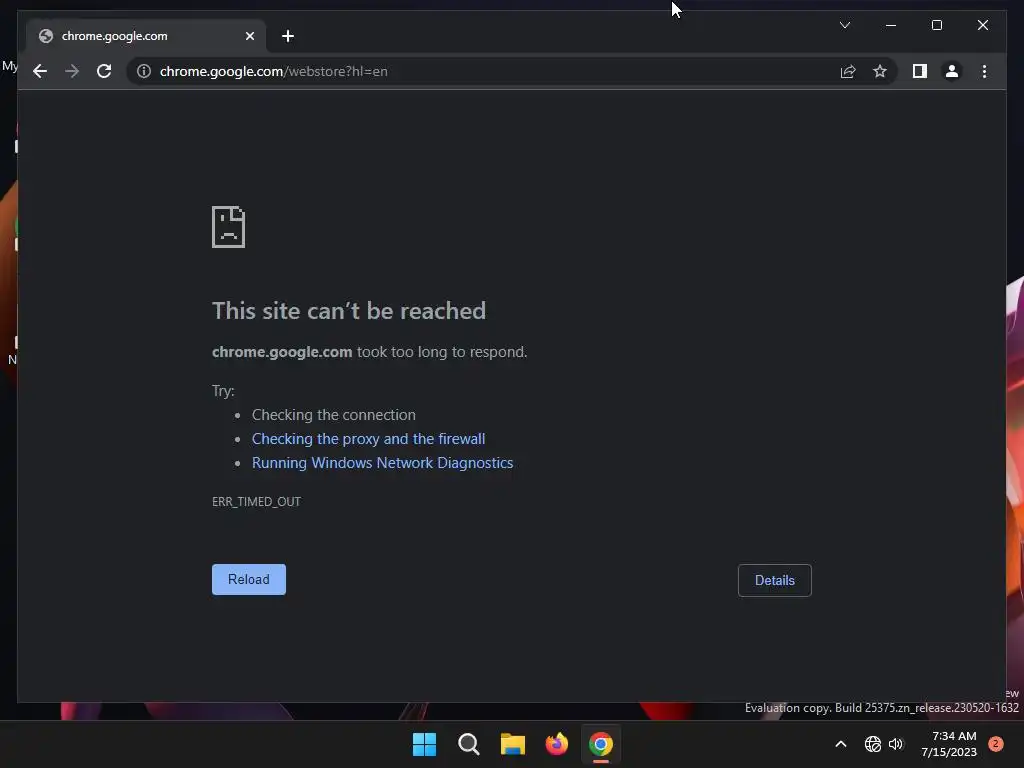Open Checking the proxy and the firewall link
Viewport: 1024px width, 768px height.
pos(368,439)
